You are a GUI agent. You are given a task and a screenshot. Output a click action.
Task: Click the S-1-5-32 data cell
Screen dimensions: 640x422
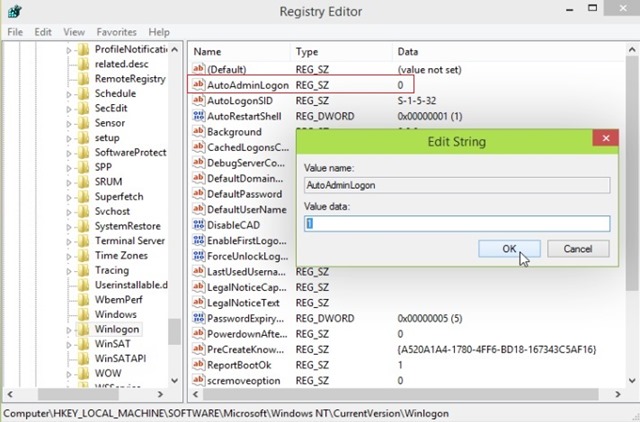click(416, 100)
